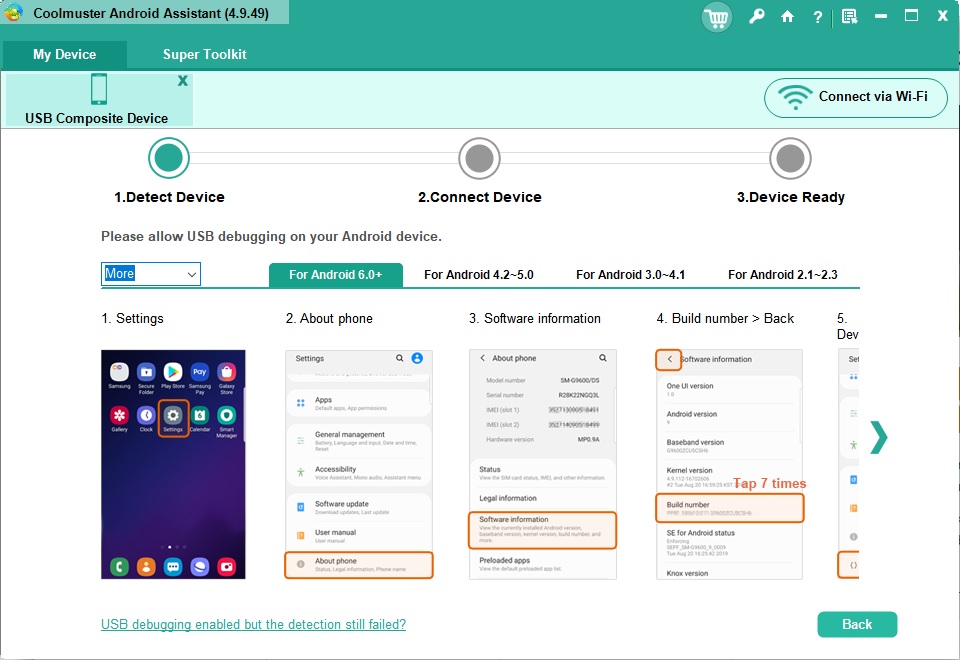The width and height of the screenshot is (960, 660).
Task: Close the USB Composite Device tab
Action: (x=182, y=81)
